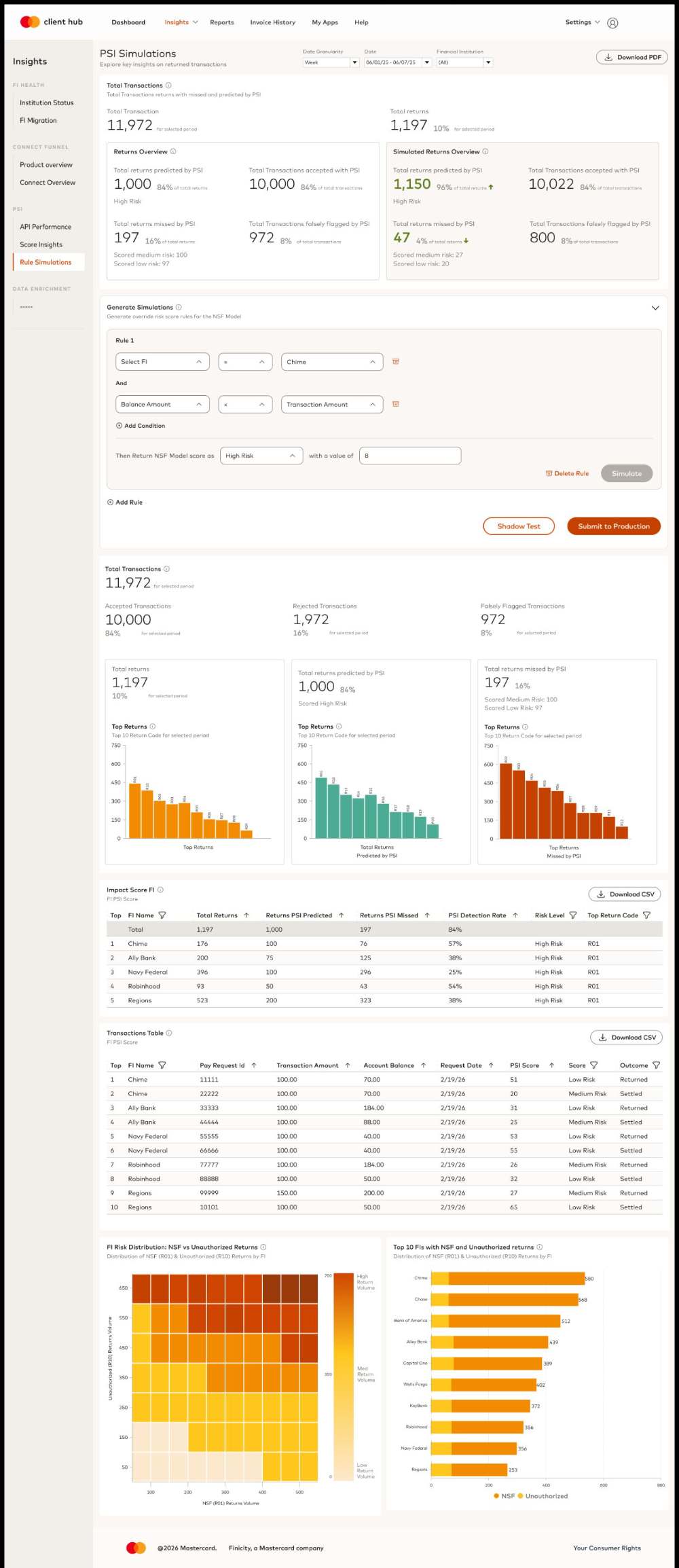Sort by PSI Score column
Screen dimensions: 679x1568
click(552, 1065)
